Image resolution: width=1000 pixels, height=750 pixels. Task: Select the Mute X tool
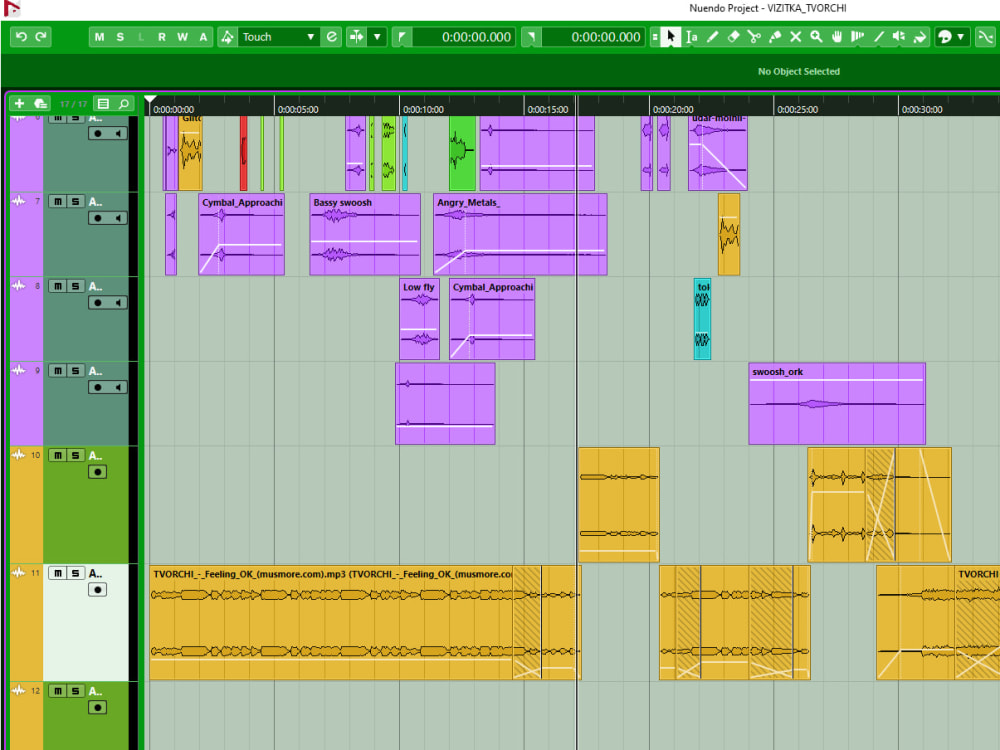(795, 37)
